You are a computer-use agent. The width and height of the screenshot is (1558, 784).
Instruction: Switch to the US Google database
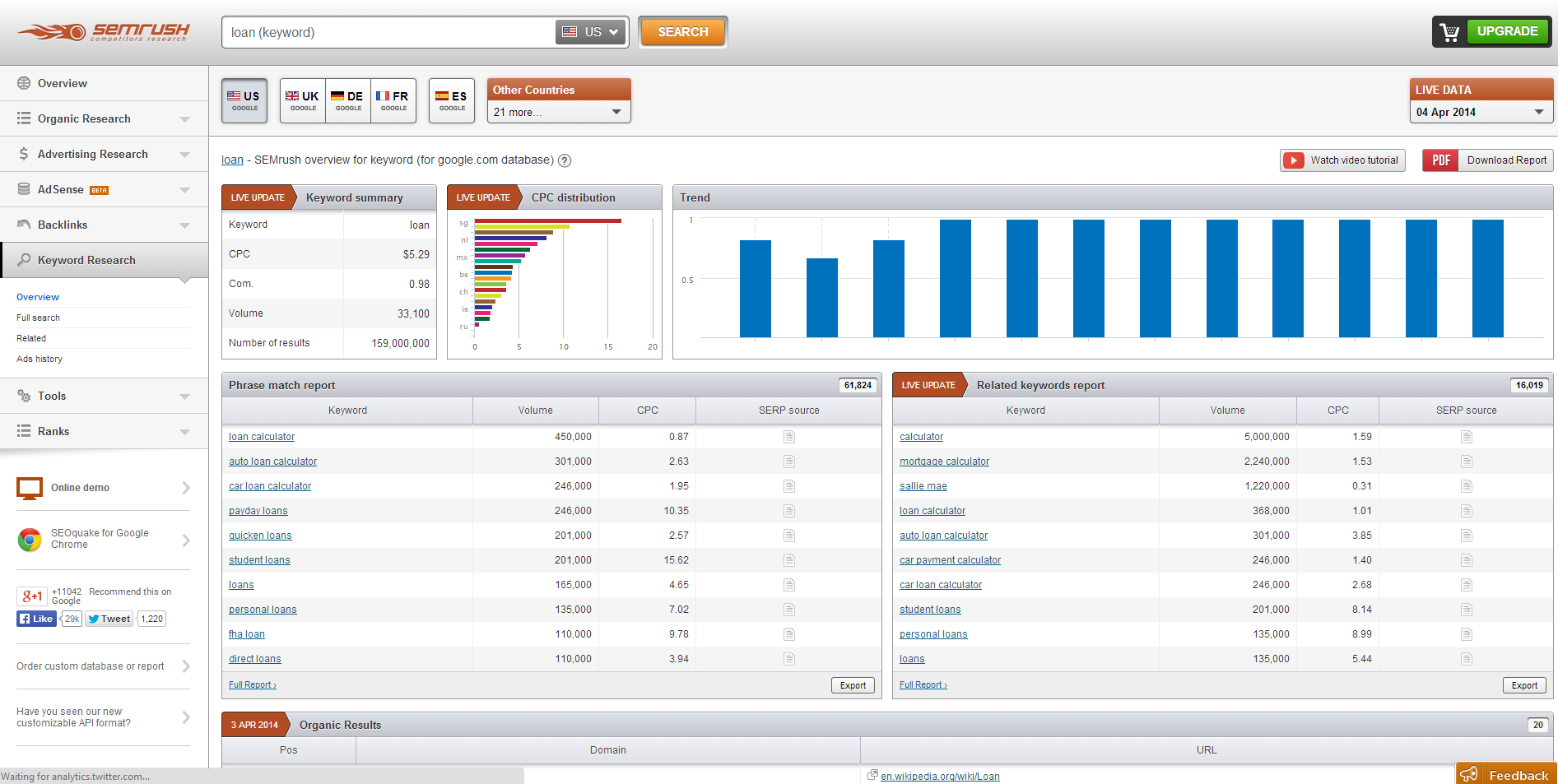(x=244, y=100)
